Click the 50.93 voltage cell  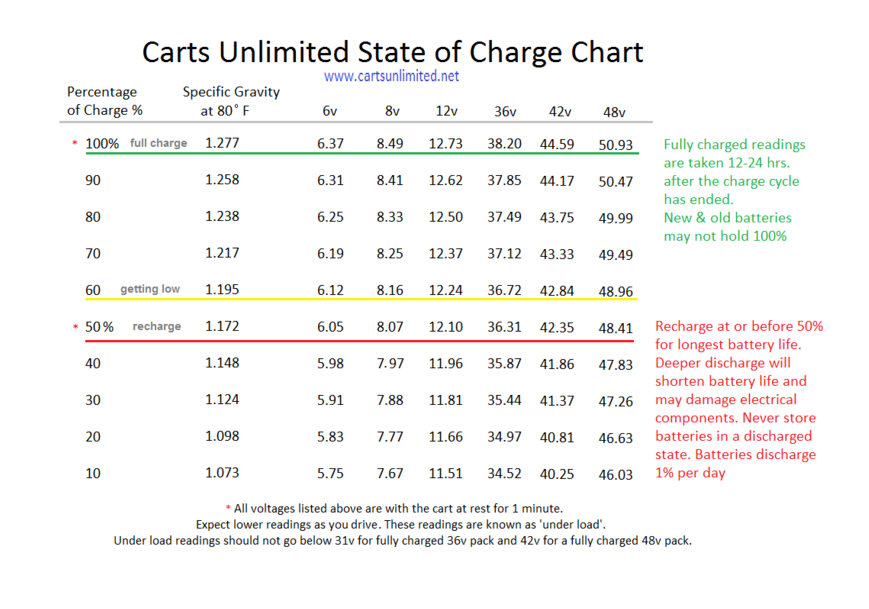point(616,145)
